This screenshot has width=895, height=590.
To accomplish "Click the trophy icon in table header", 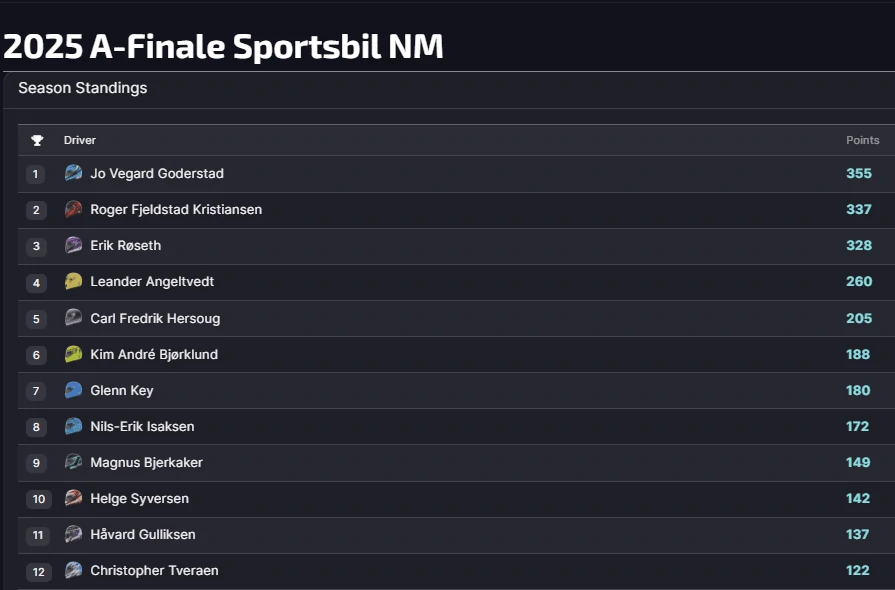I will pyautogui.click(x=37, y=140).
